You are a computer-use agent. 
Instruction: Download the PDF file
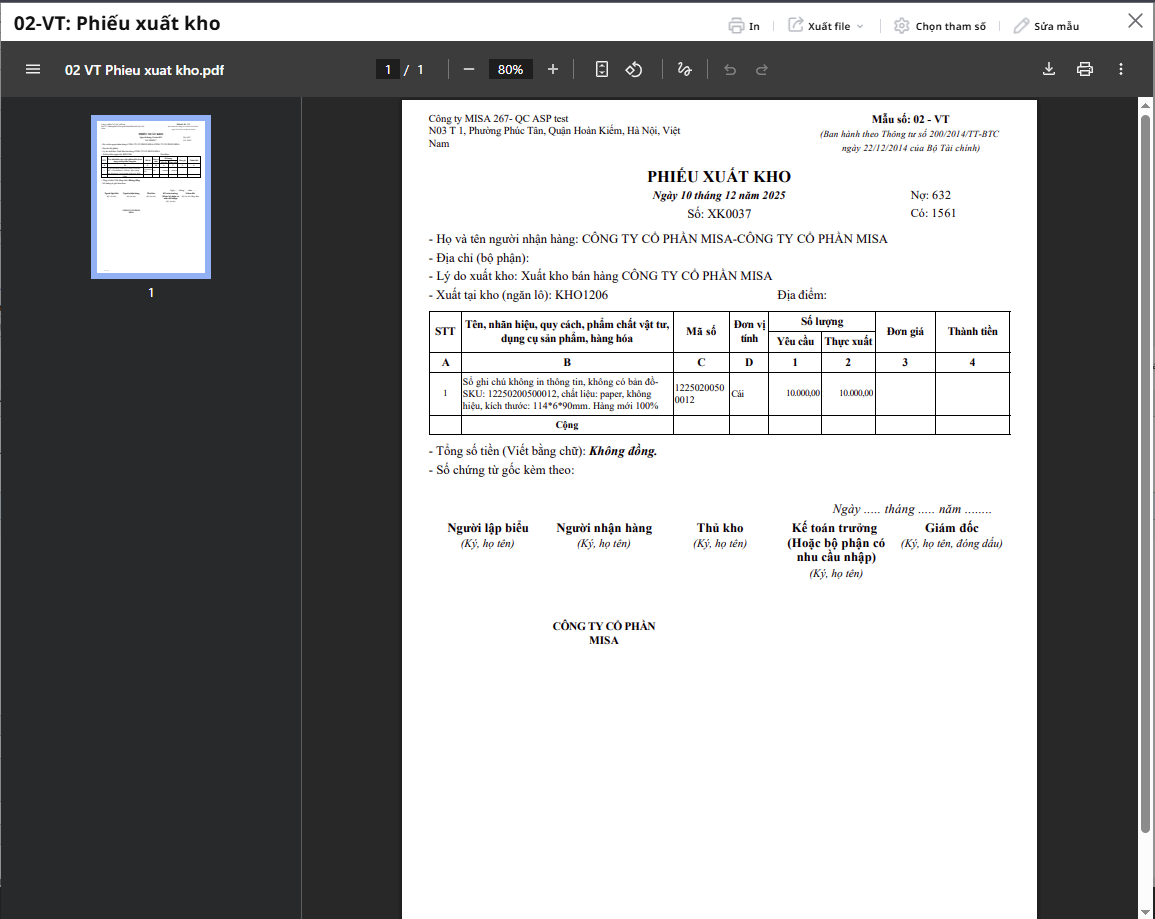[x=1049, y=69]
